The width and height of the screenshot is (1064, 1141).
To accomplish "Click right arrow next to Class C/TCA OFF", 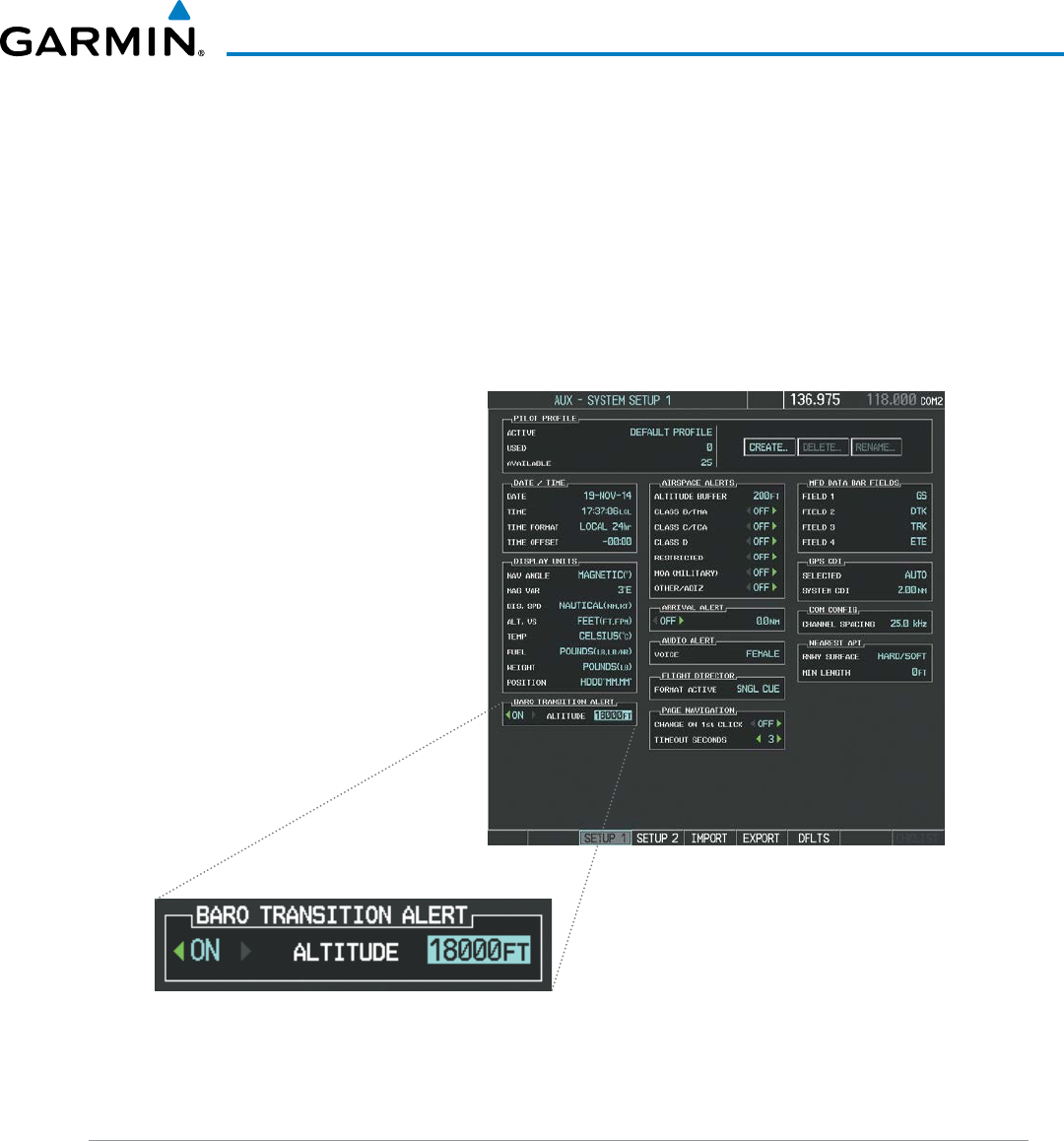I will pos(774,527).
